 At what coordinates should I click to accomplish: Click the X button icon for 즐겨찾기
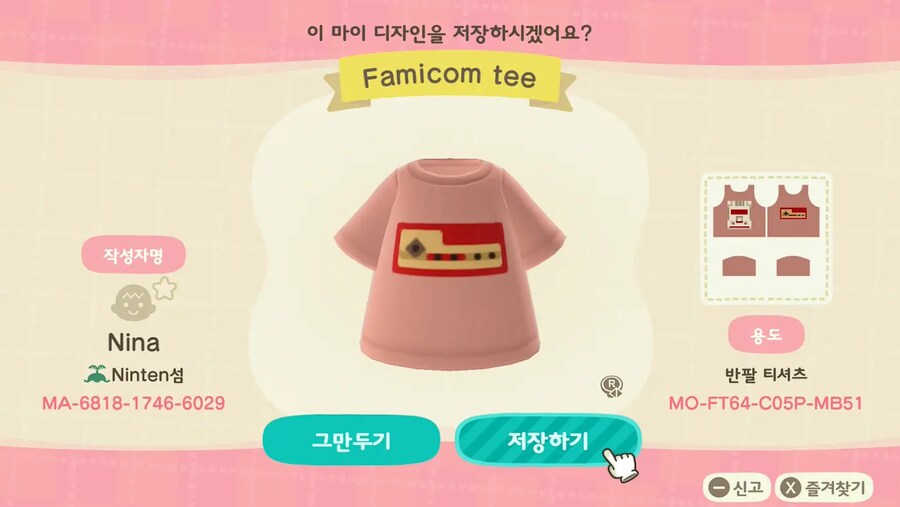tap(791, 488)
